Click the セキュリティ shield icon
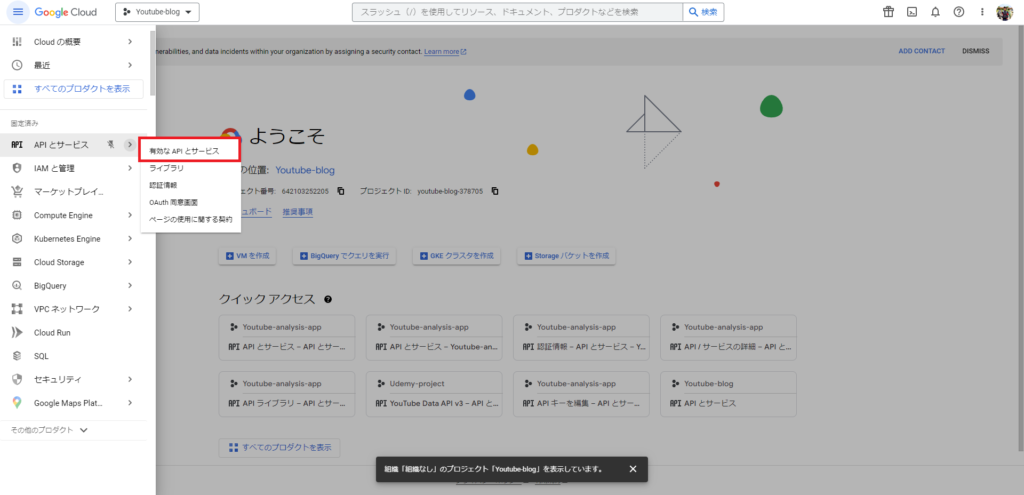The height and width of the screenshot is (495, 1024). click(18, 379)
